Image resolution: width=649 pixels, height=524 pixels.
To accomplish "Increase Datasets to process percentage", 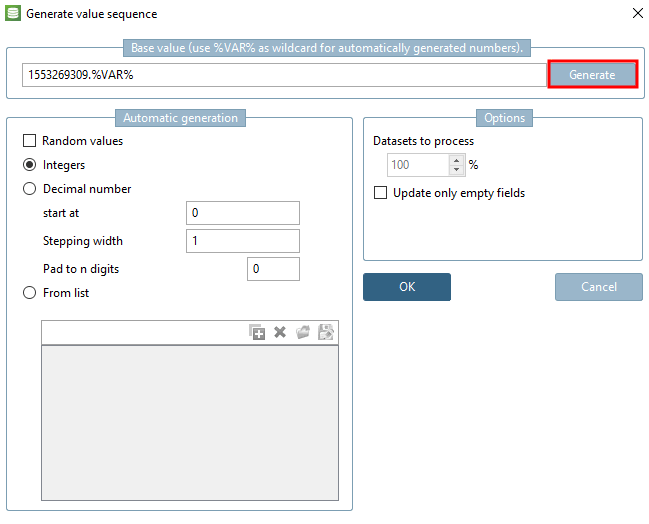I will 457,160.
